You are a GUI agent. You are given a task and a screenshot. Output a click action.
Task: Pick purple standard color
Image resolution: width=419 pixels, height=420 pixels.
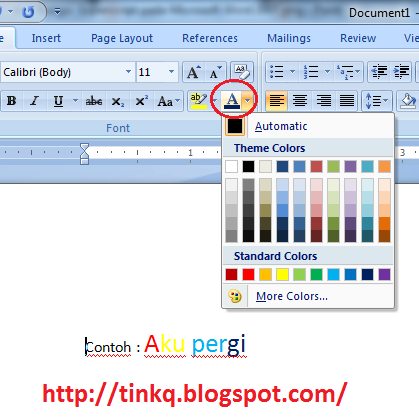coord(384,275)
